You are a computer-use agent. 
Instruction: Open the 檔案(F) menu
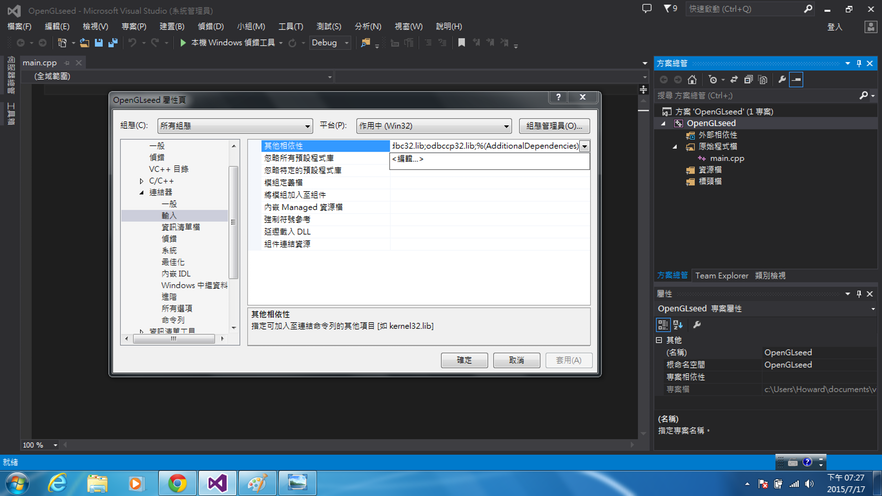click(20, 26)
